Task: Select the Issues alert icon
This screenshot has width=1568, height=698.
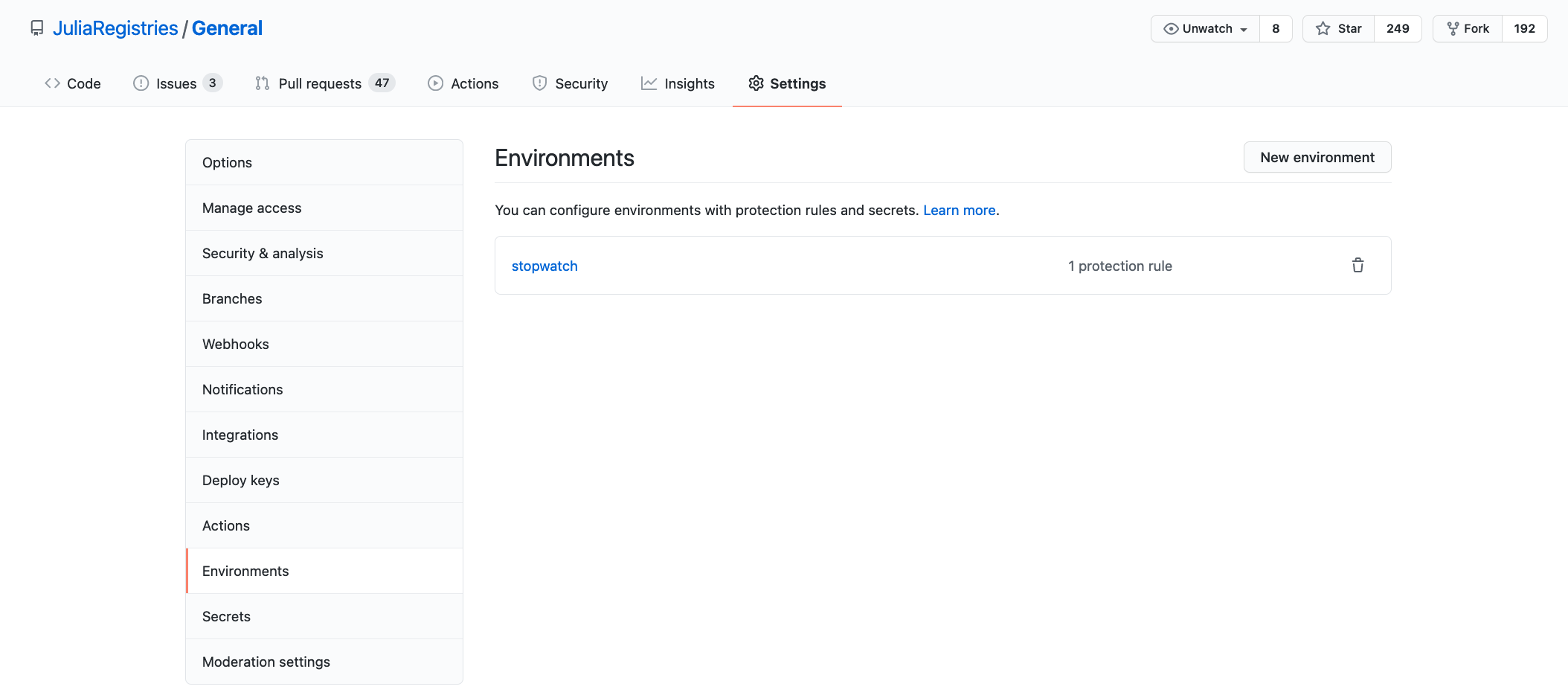Action: pyautogui.click(x=141, y=83)
